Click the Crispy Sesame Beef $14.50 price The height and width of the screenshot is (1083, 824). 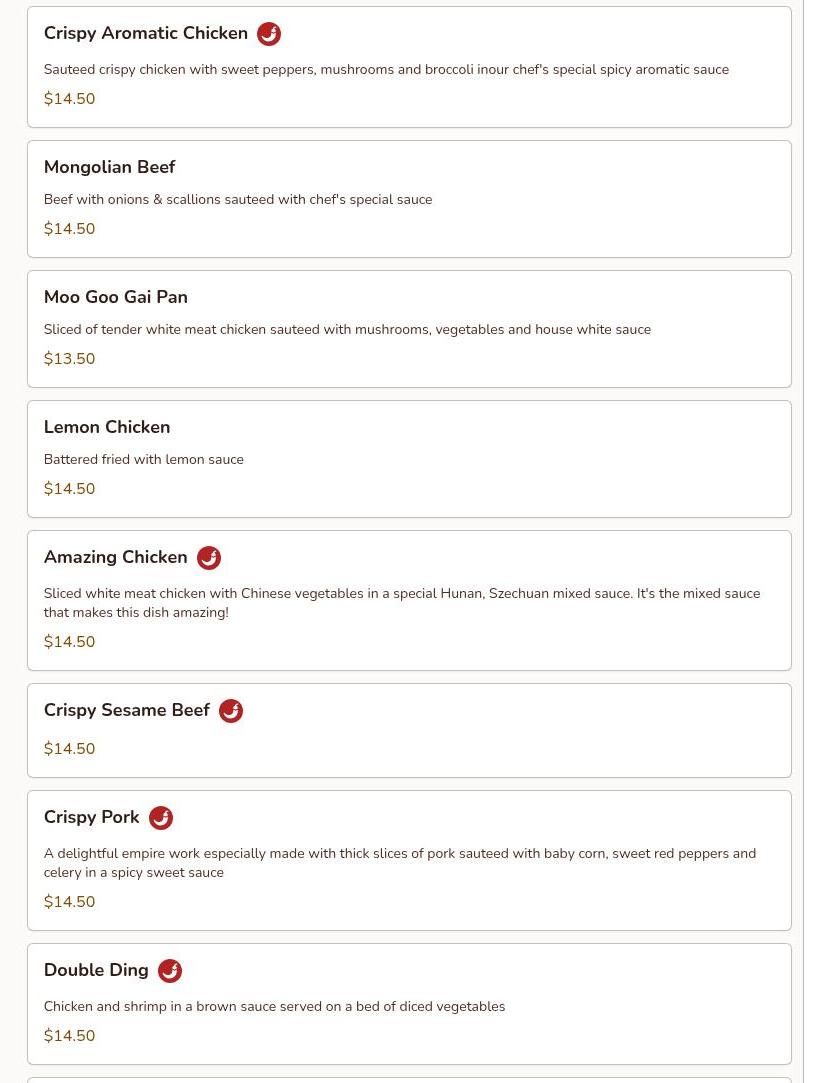tap(69, 749)
